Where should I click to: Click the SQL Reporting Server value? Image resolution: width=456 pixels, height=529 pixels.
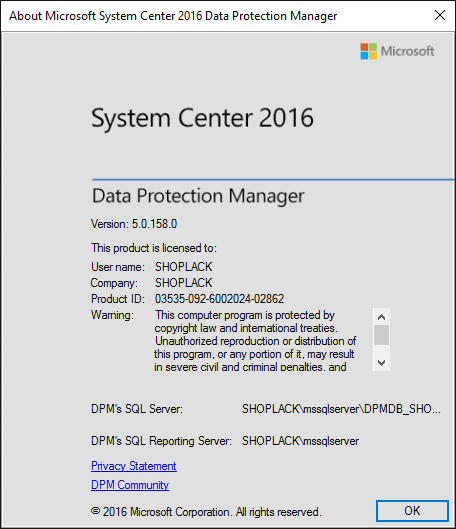(301, 441)
